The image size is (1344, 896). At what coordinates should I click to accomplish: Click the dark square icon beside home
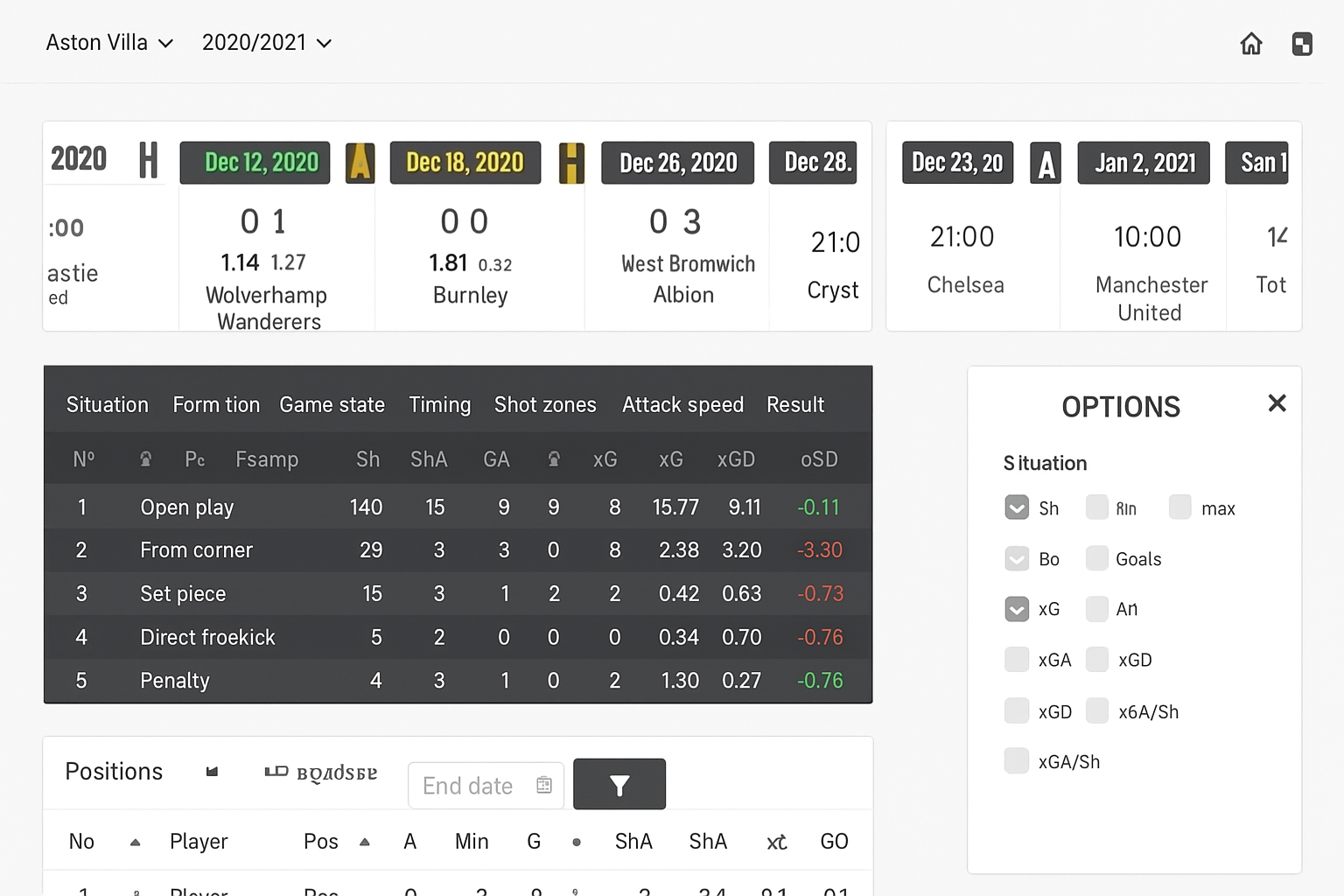pos(1302,44)
